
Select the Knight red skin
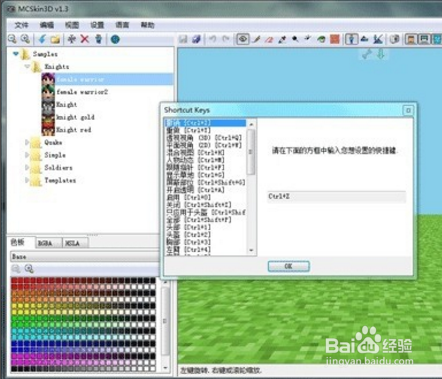[74, 130]
